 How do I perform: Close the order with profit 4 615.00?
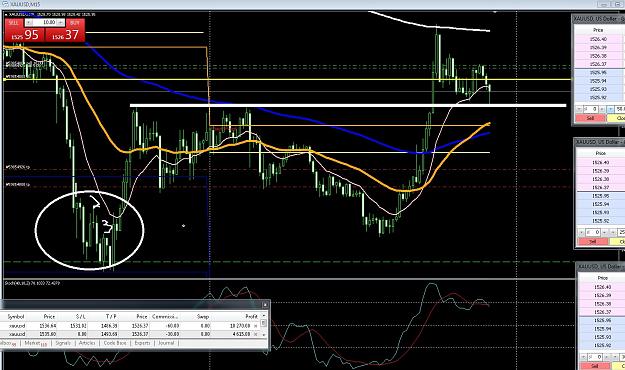(256, 334)
